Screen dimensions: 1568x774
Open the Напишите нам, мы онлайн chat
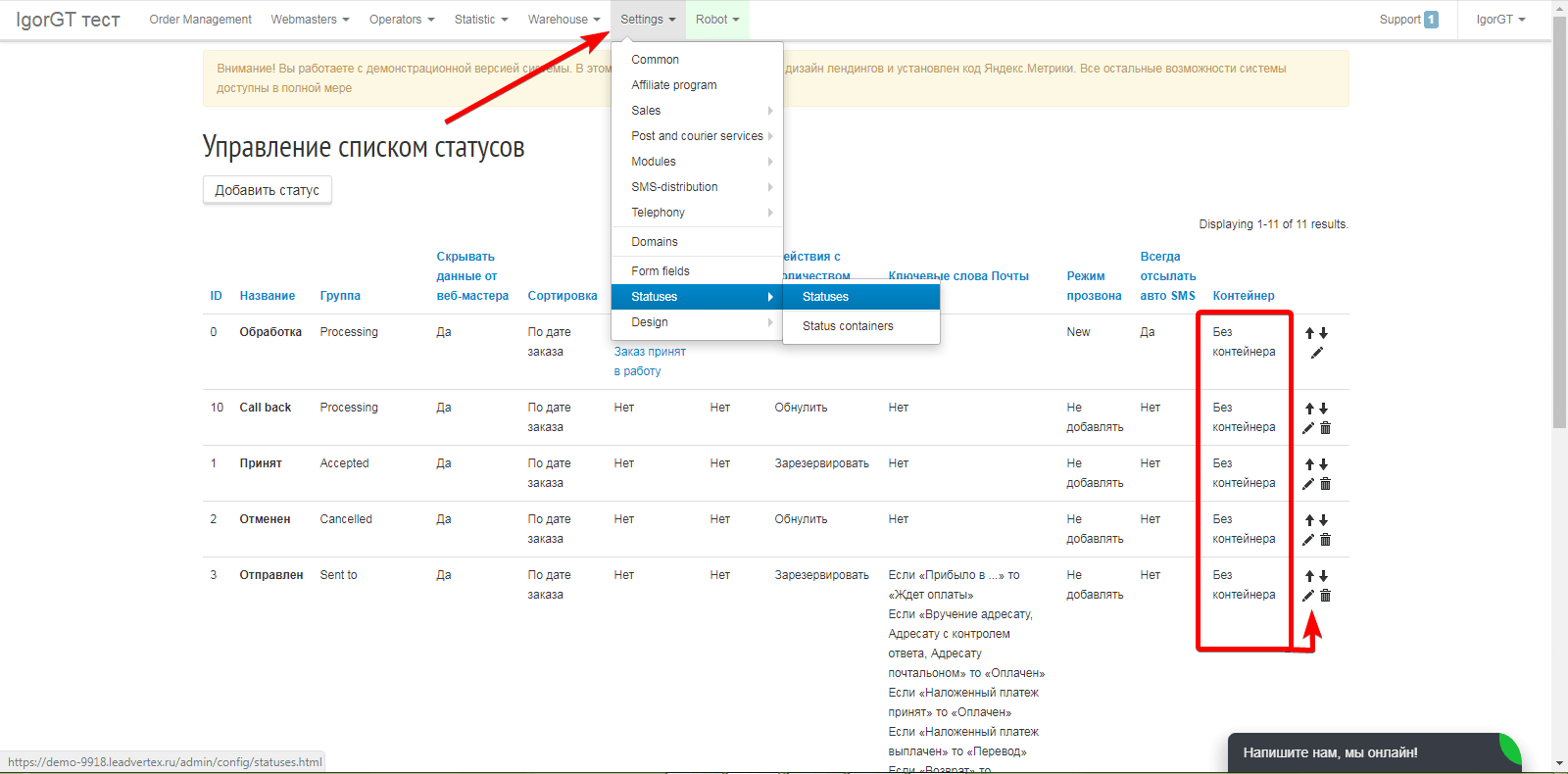point(1372,752)
